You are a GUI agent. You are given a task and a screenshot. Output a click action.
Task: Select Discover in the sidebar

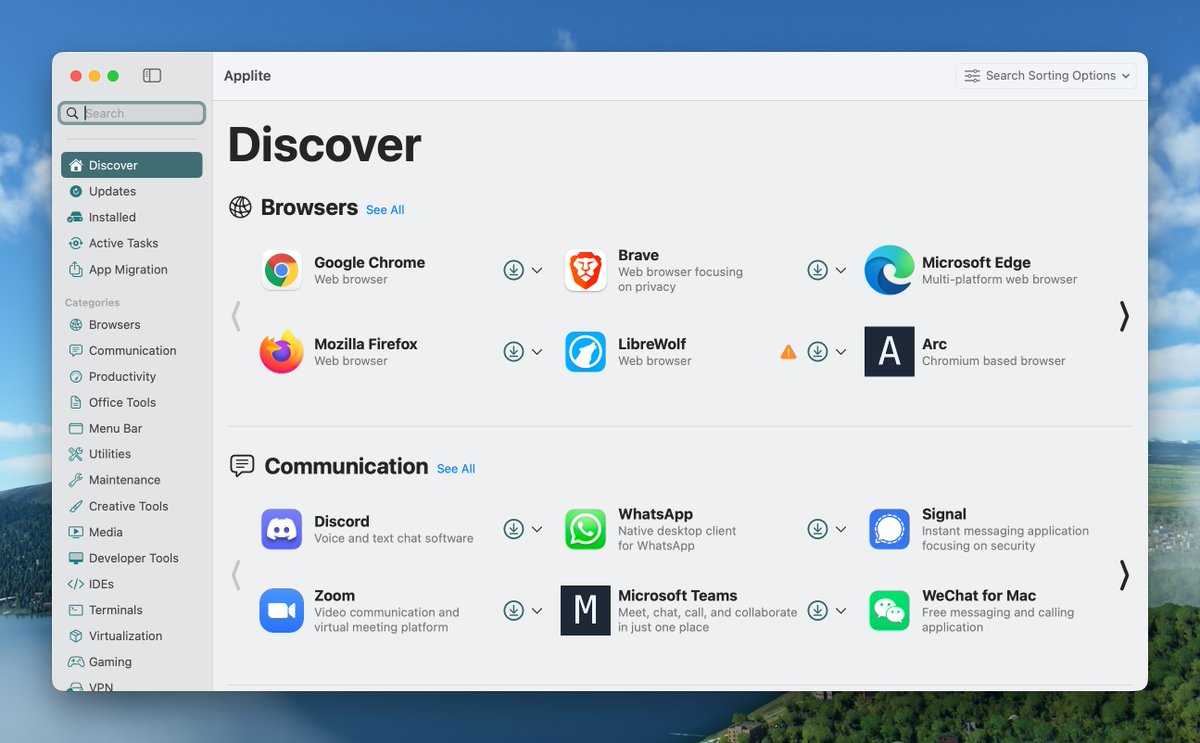[x=132, y=165]
